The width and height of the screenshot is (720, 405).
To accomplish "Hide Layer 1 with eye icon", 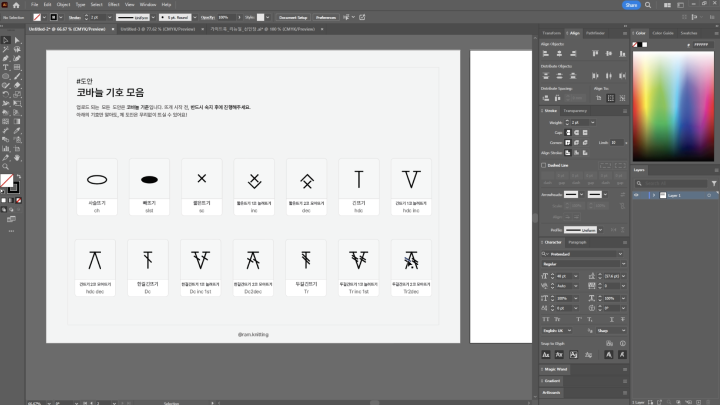I will [637, 194].
